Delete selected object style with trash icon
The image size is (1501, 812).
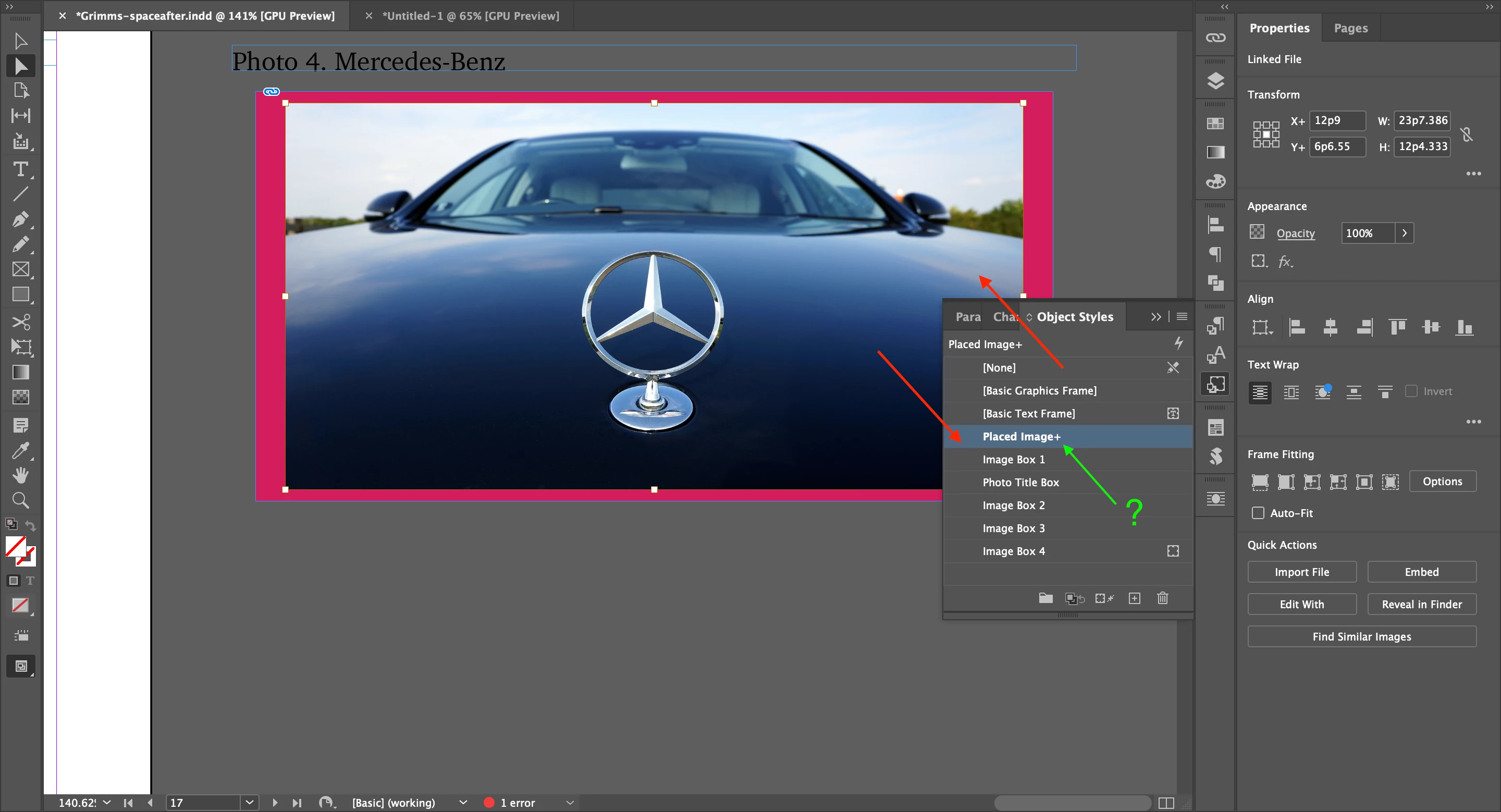1162,598
